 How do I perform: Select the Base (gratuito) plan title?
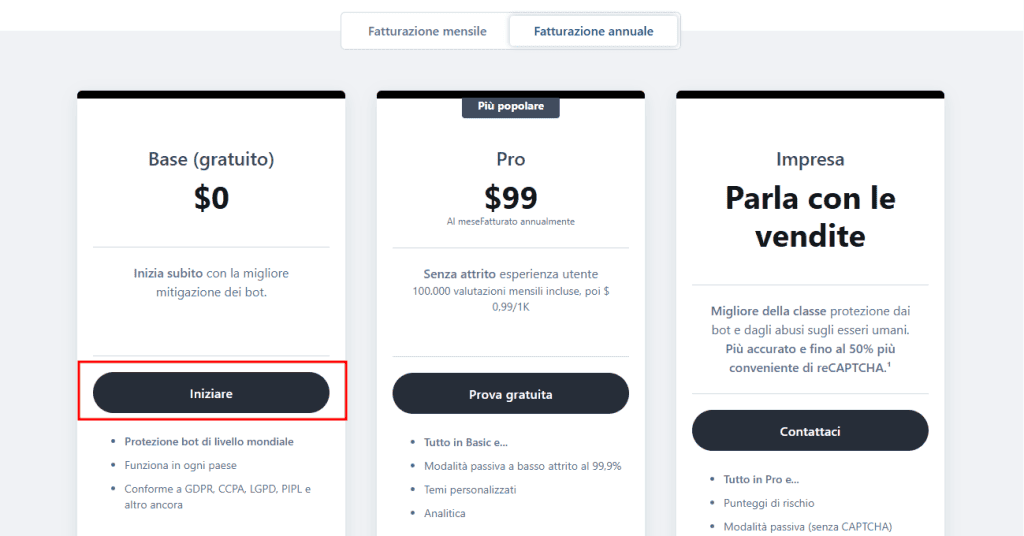(211, 159)
